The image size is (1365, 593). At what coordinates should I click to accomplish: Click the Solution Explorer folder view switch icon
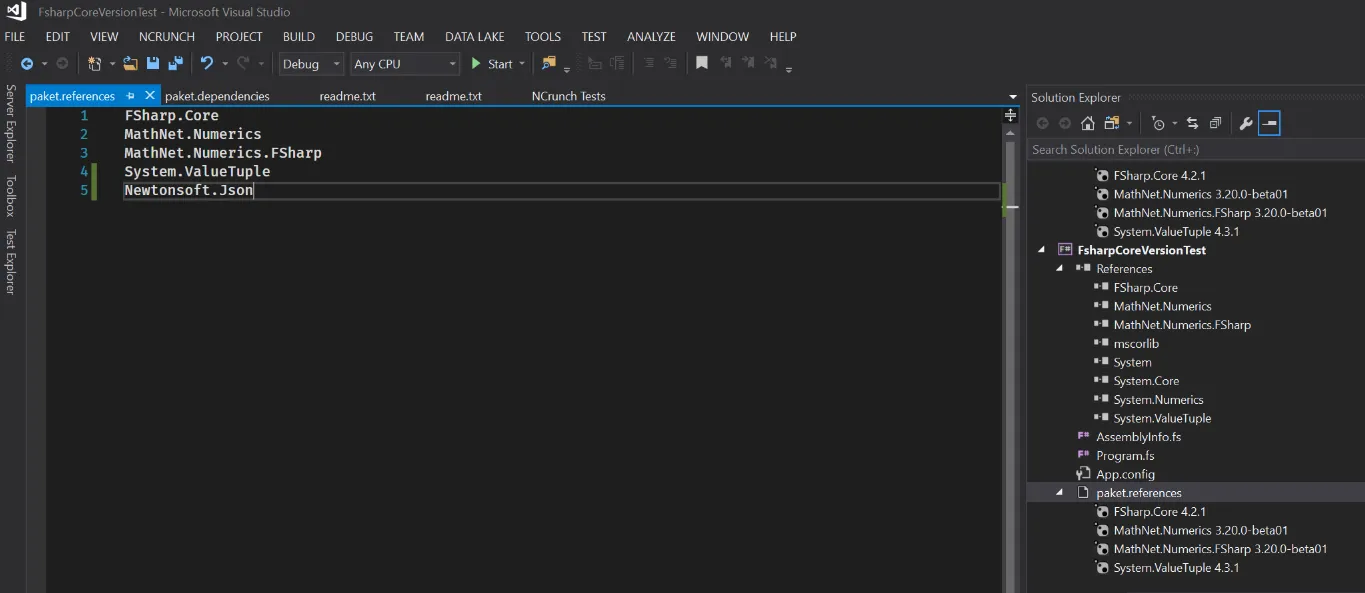point(1113,124)
